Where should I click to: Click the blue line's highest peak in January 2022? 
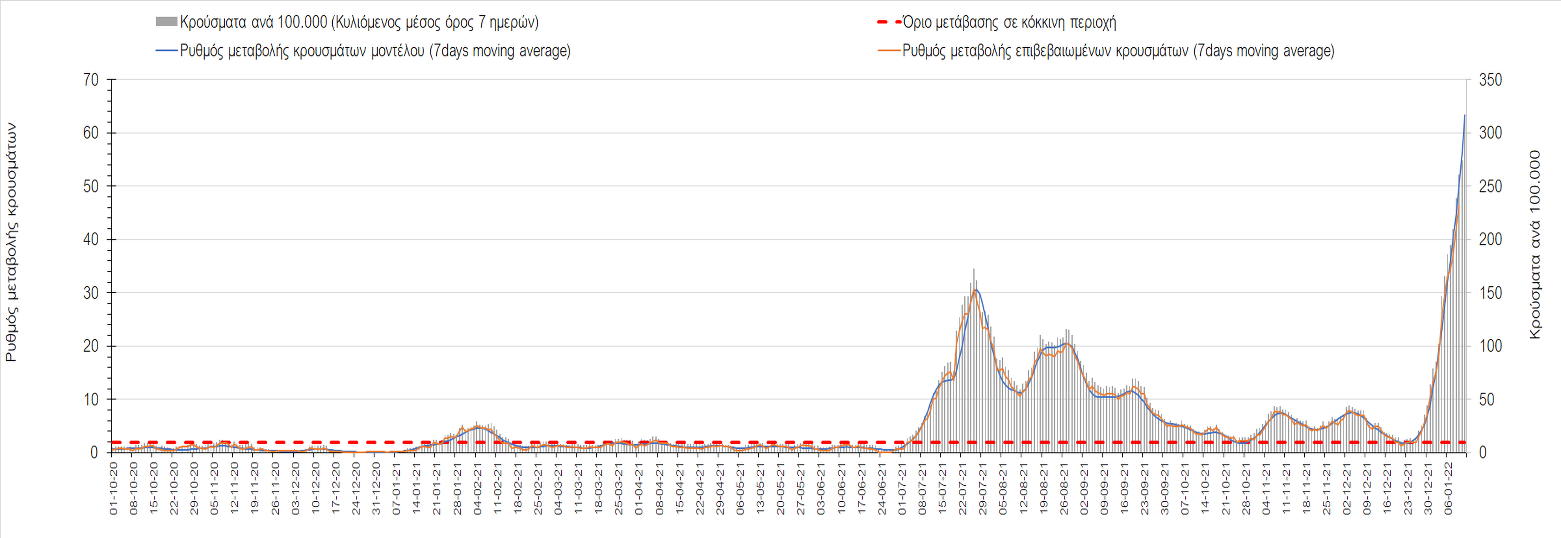[x=1465, y=115]
